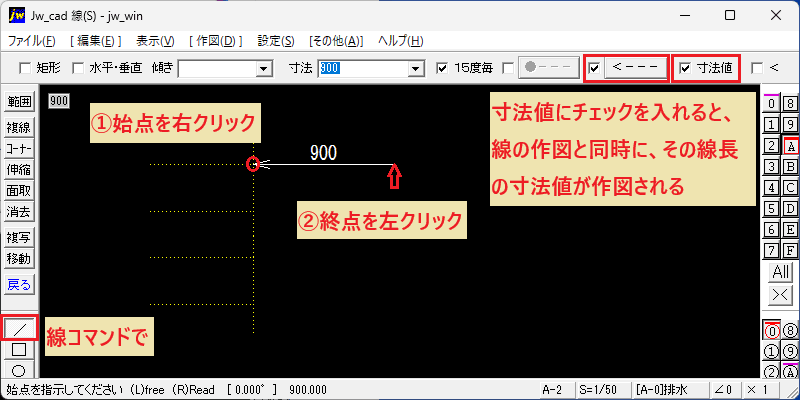Open the 傾き angle dropdown arrow
This screenshot has height=400, width=800.
[264, 68]
